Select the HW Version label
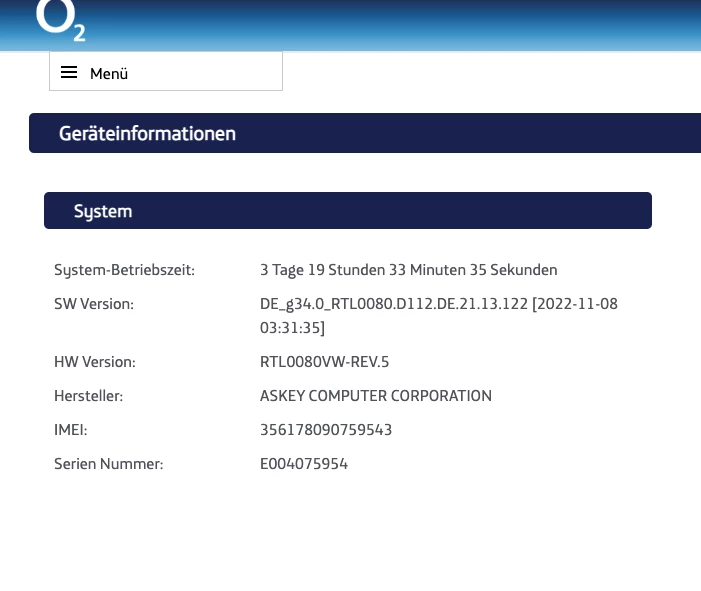Image resolution: width=701 pixels, height=591 pixels. pyautogui.click(x=95, y=362)
